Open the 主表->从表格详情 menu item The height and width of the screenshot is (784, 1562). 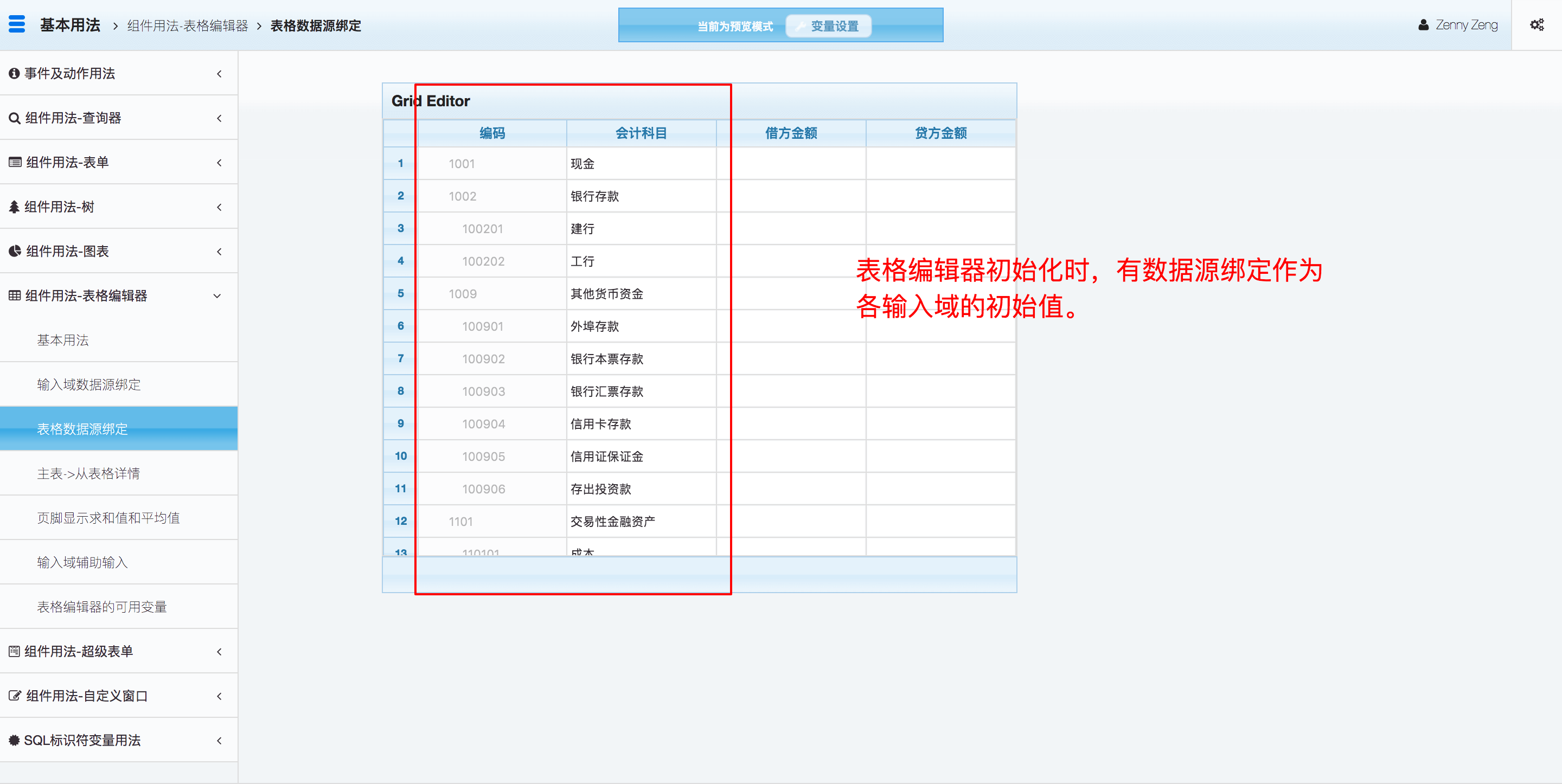(x=88, y=473)
